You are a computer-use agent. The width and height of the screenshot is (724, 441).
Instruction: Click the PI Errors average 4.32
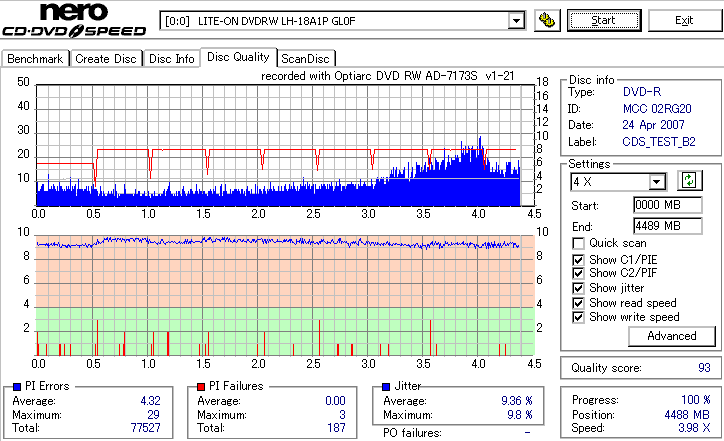tap(151, 401)
